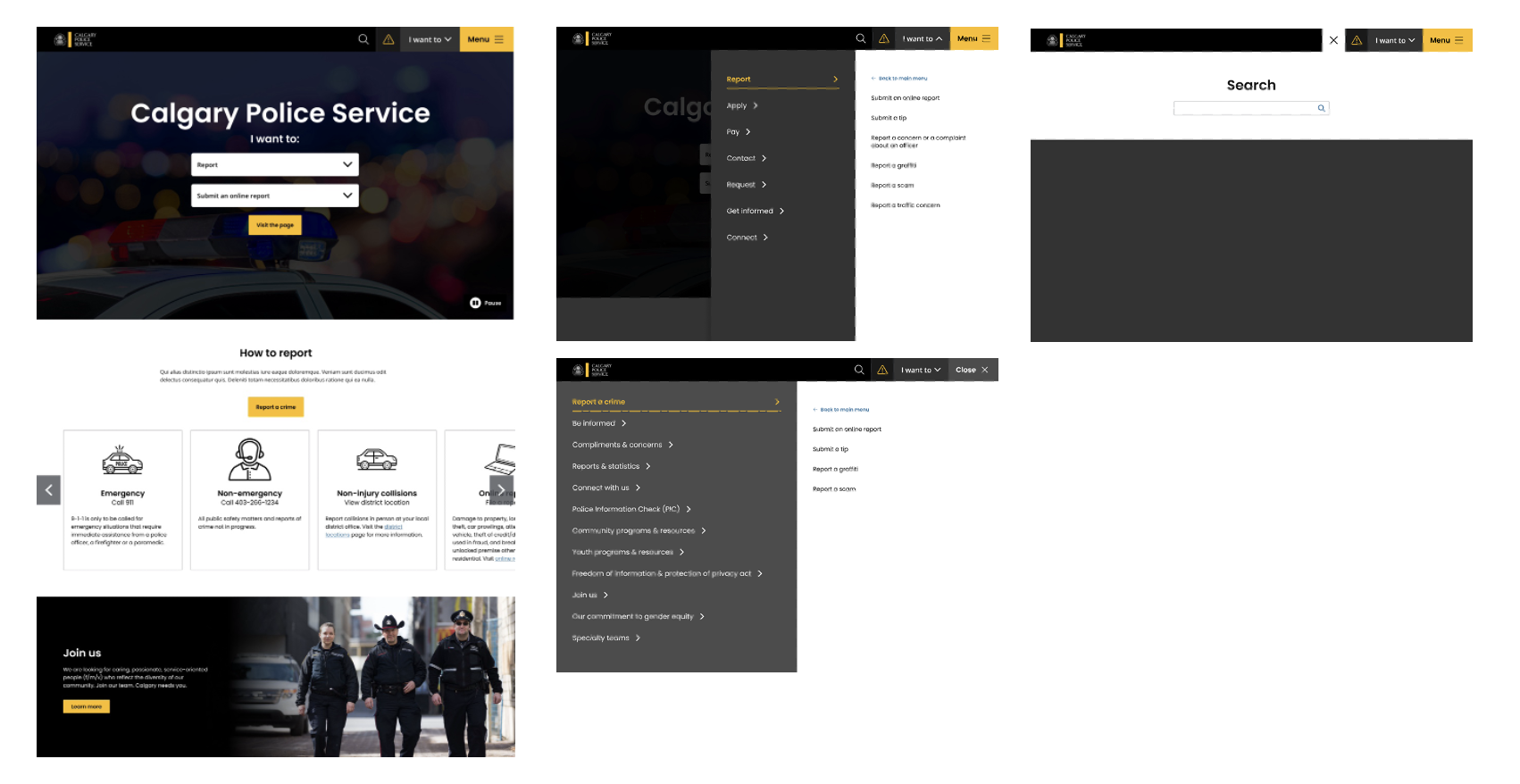
Task: Click alert icon in Report menu mockup header
Action: click(x=883, y=38)
